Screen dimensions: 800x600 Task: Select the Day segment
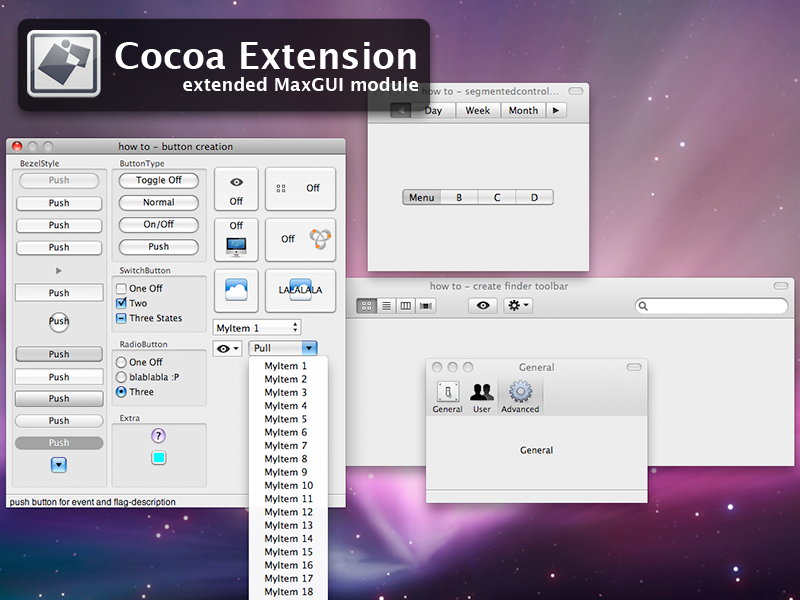pos(433,110)
